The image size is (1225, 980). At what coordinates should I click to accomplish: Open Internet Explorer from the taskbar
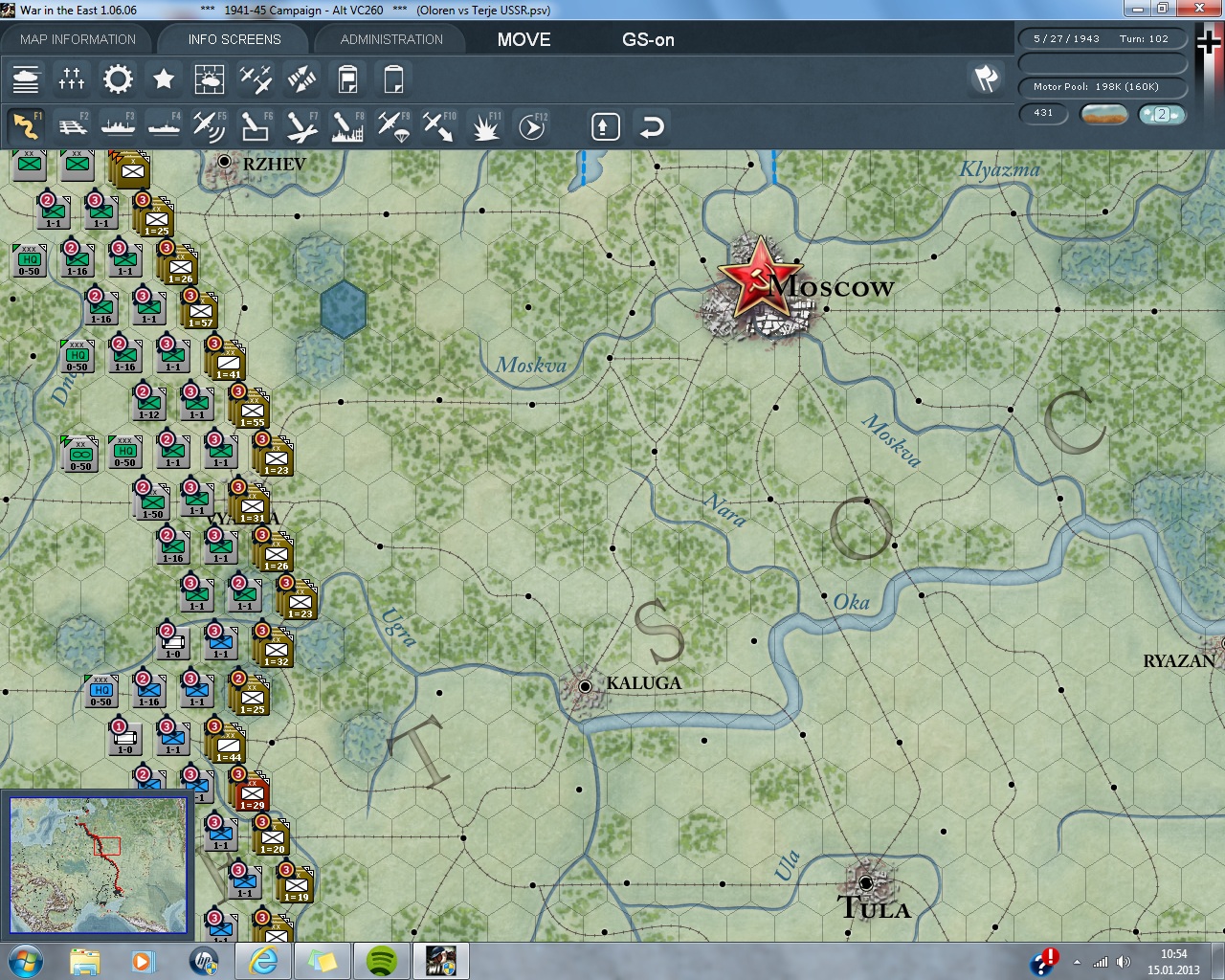pos(262,961)
